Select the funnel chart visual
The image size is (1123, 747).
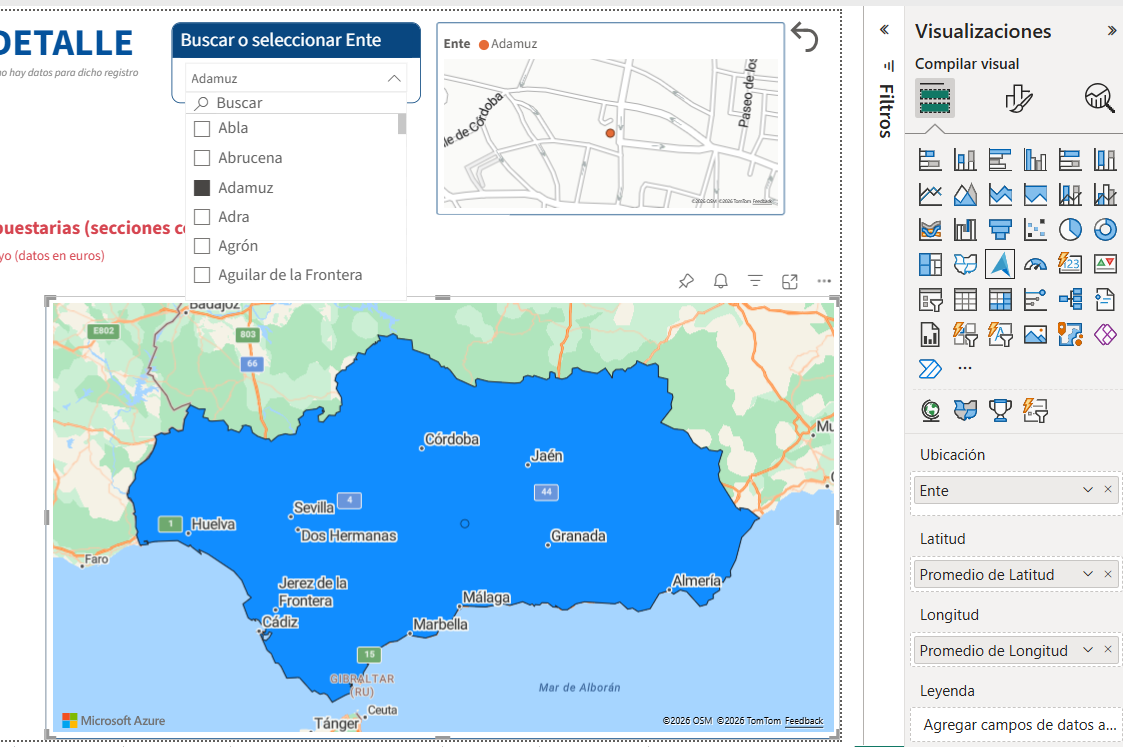coord(1000,229)
